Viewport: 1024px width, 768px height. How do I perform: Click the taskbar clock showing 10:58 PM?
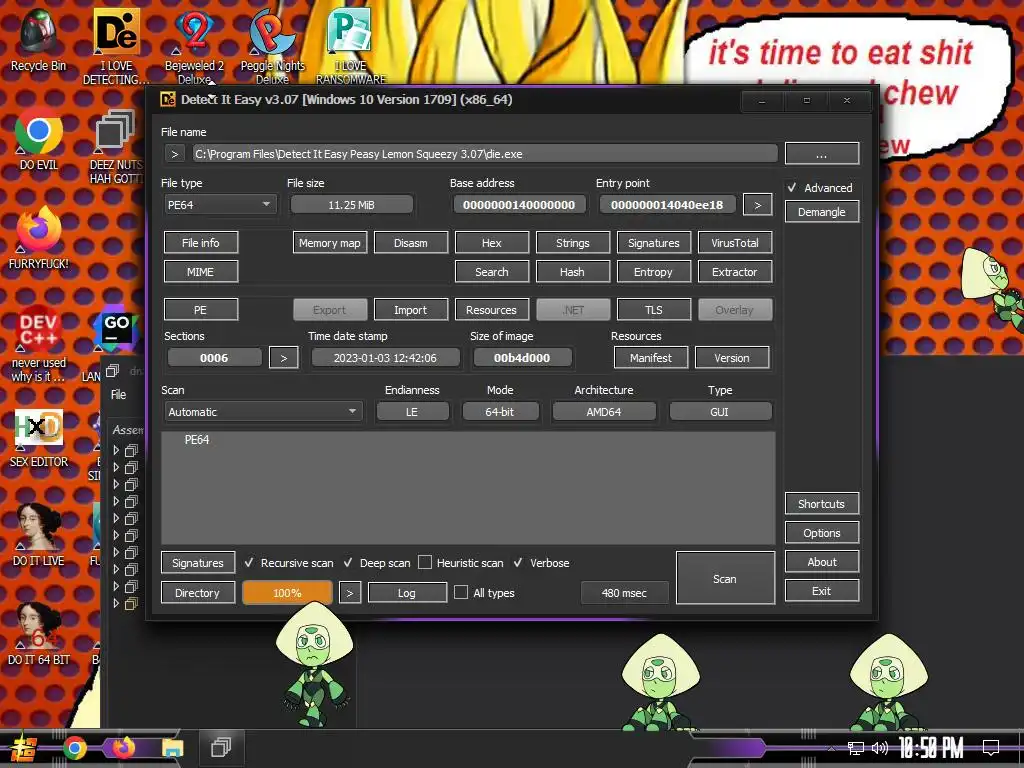930,748
